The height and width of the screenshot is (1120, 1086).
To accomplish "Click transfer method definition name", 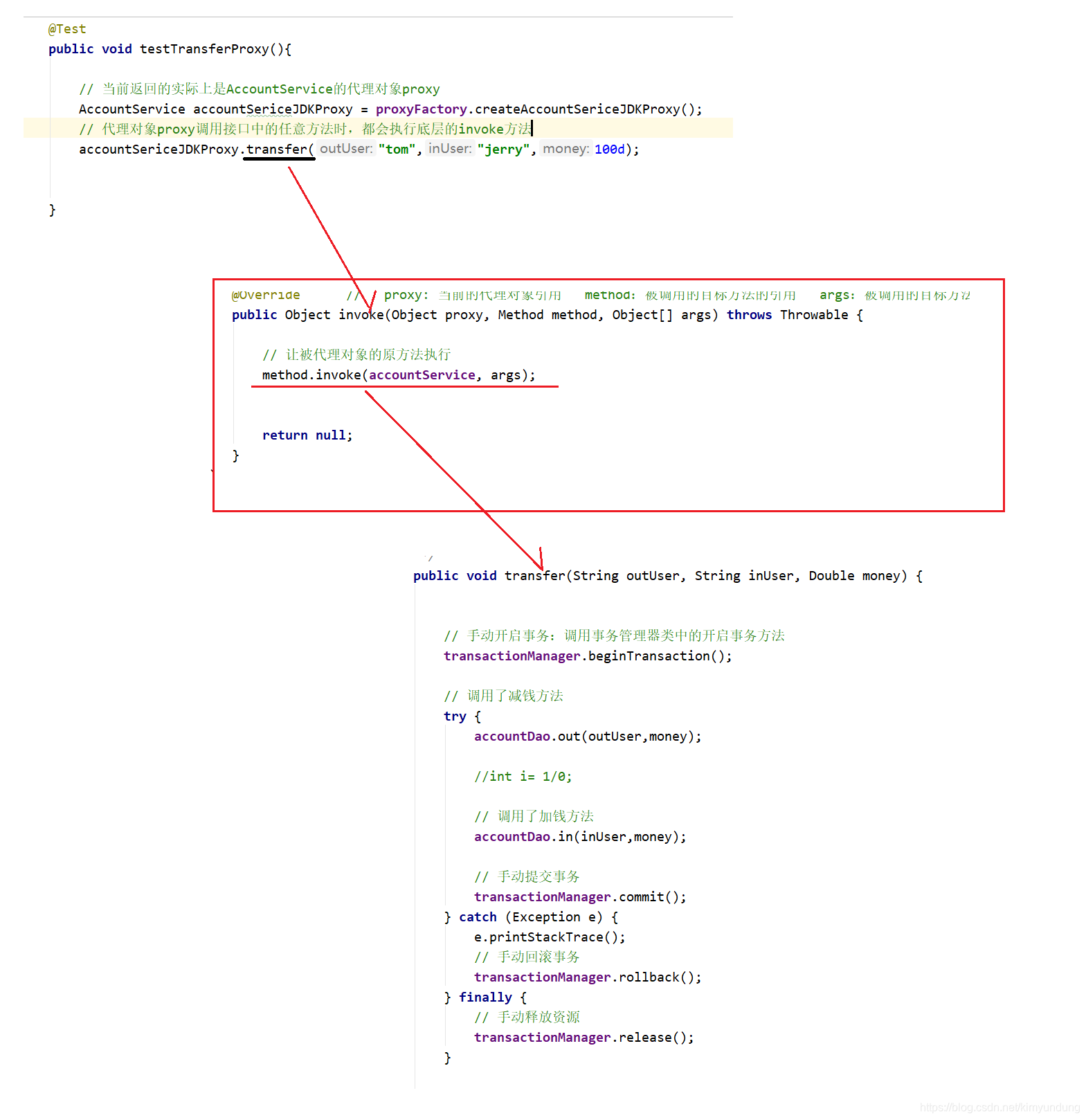I will click(535, 576).
